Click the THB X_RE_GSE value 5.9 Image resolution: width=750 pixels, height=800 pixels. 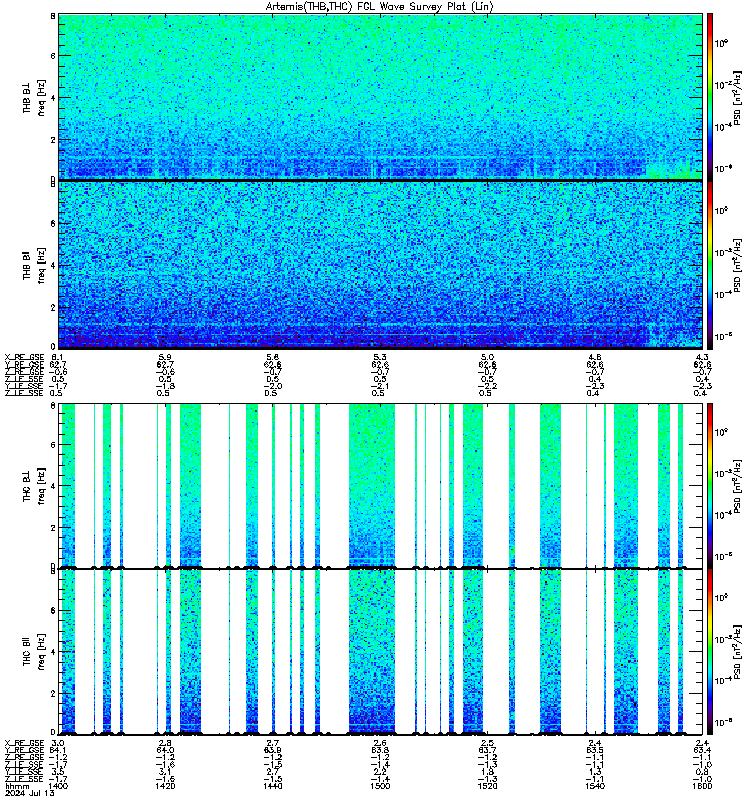pos(165,357)
